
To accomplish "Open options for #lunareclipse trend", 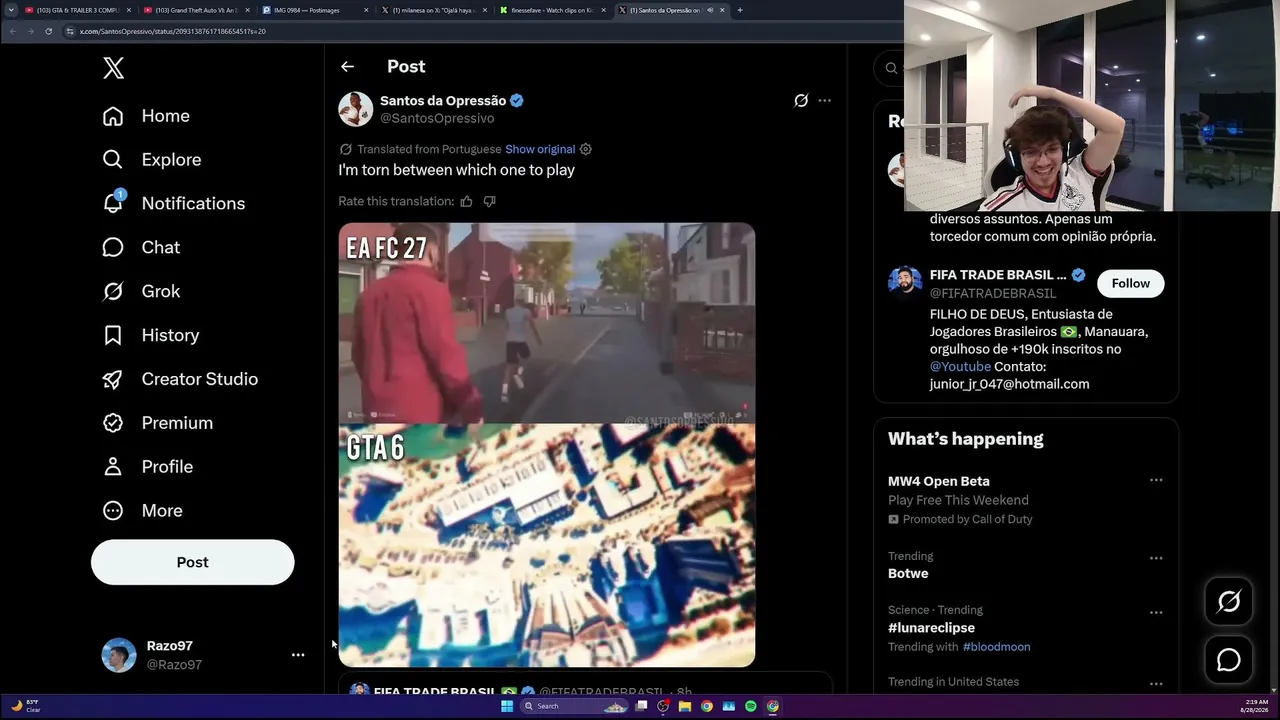I will click(1156, 612).
